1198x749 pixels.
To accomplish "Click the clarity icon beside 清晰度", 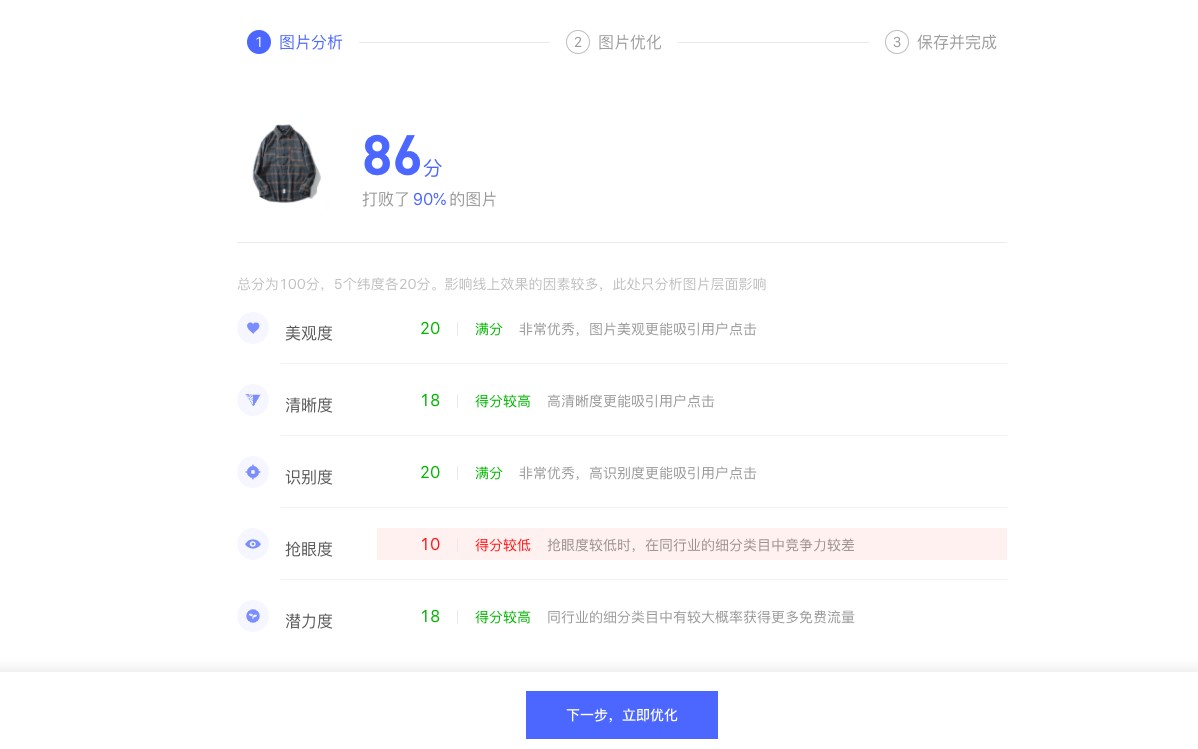I will (x=253, y=400).
